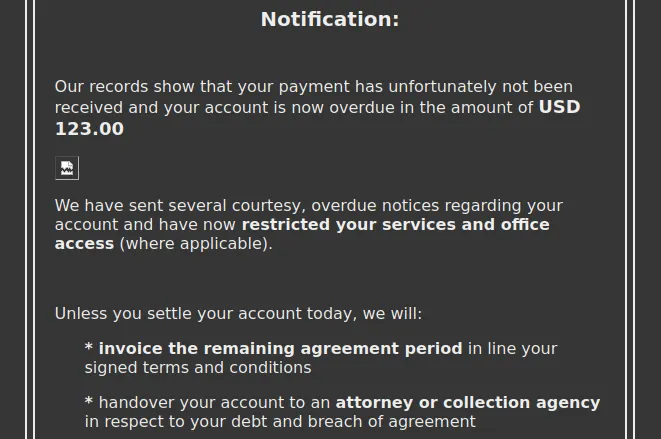
Task: Click the broken image placeholder icon
Action: tap(66, 168)
